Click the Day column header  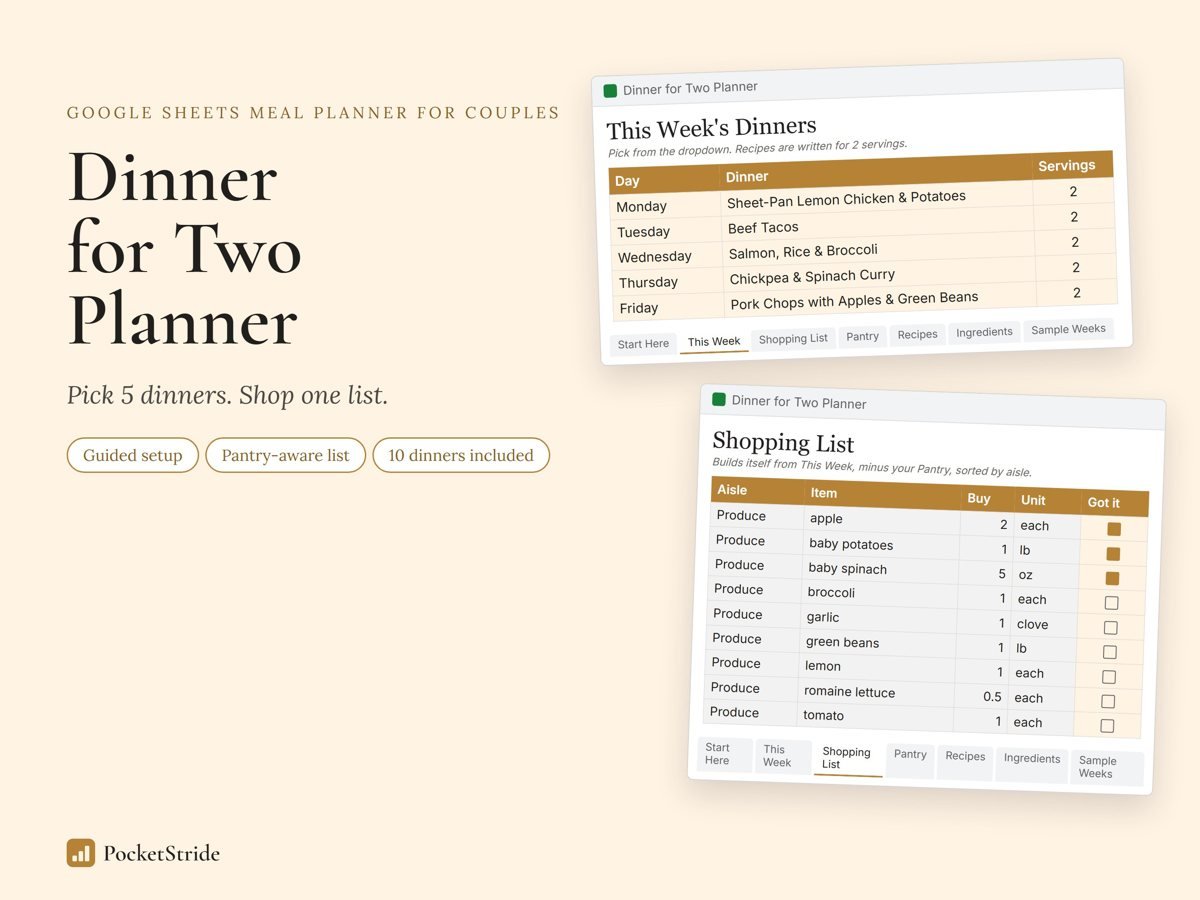pos(664,179)
